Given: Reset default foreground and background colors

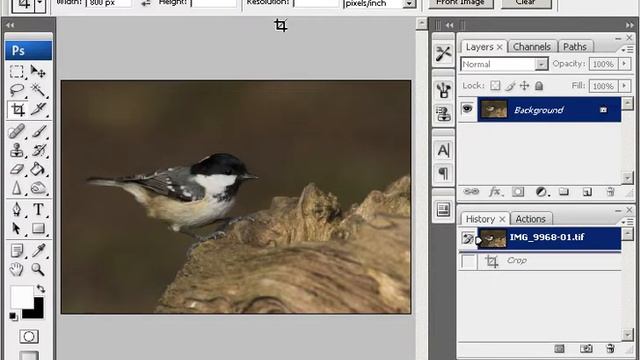Looking at the screenshot, I should [13, 316].
